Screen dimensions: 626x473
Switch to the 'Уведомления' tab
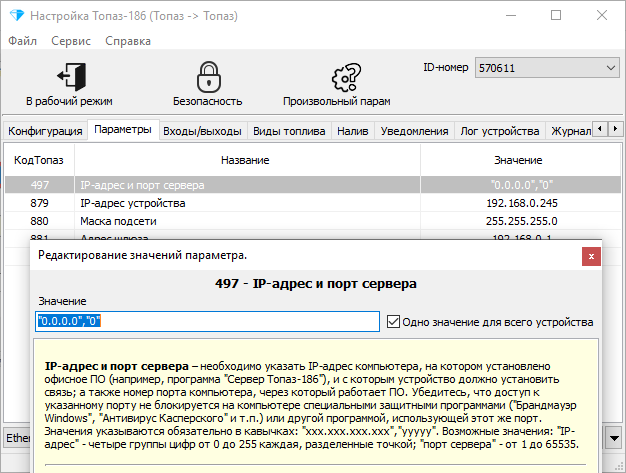pos(414,131)
